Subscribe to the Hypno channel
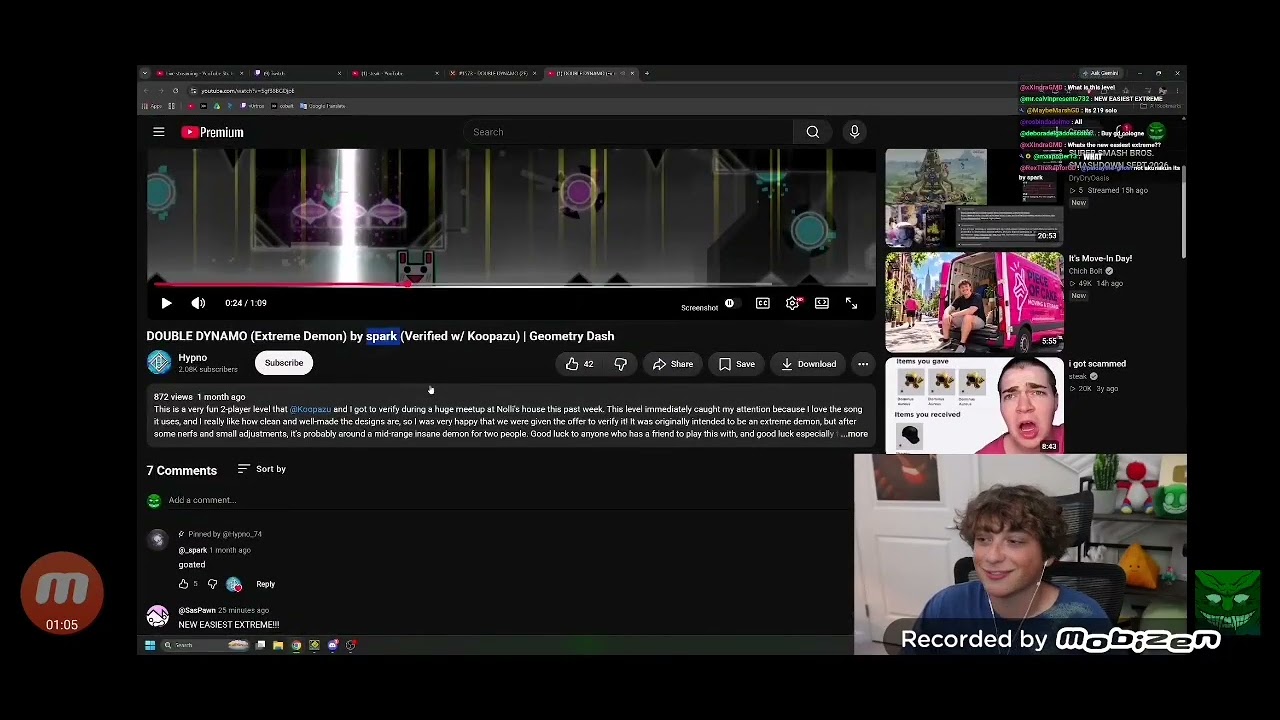 (284, 363)
